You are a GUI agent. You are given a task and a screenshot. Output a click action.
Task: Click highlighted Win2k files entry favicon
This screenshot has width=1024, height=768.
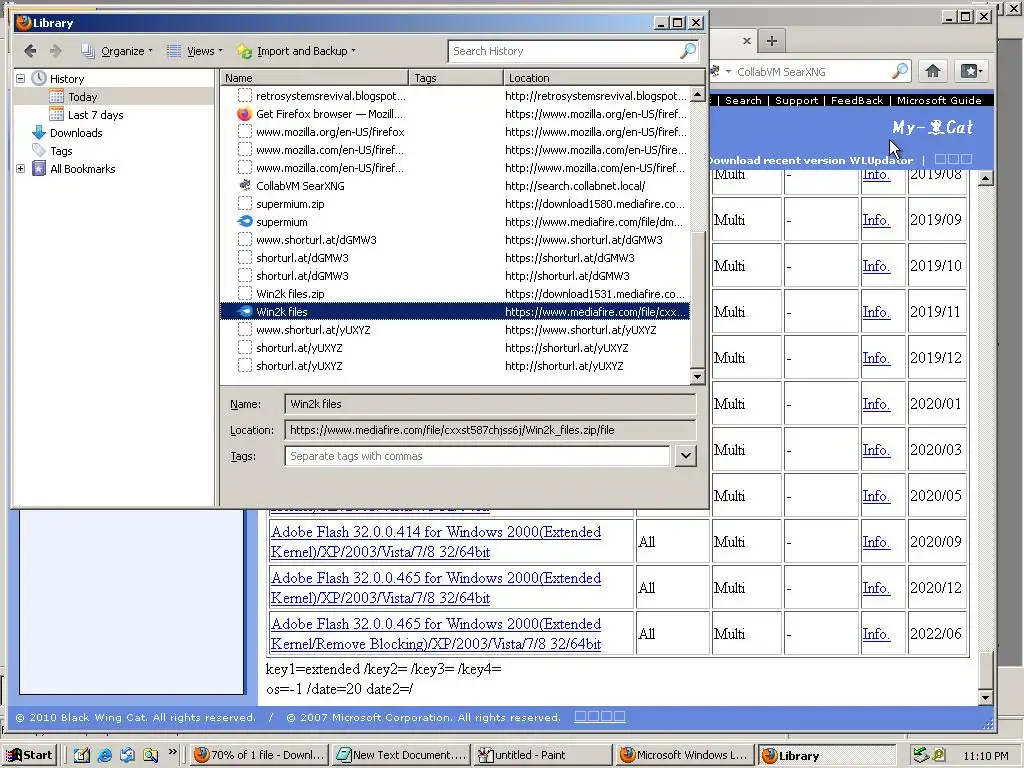(x=244, y=312)
